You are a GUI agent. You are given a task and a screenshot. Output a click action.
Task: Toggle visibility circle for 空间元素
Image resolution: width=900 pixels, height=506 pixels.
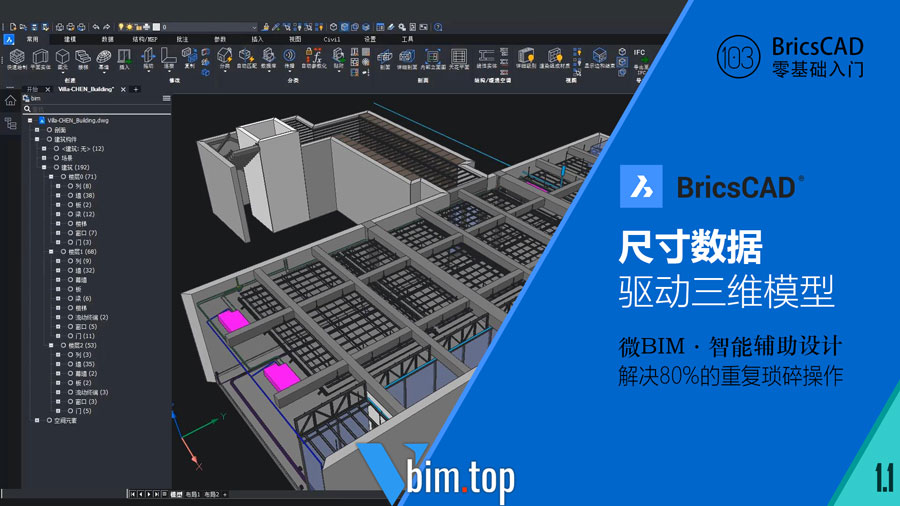[x=49, y=420]
